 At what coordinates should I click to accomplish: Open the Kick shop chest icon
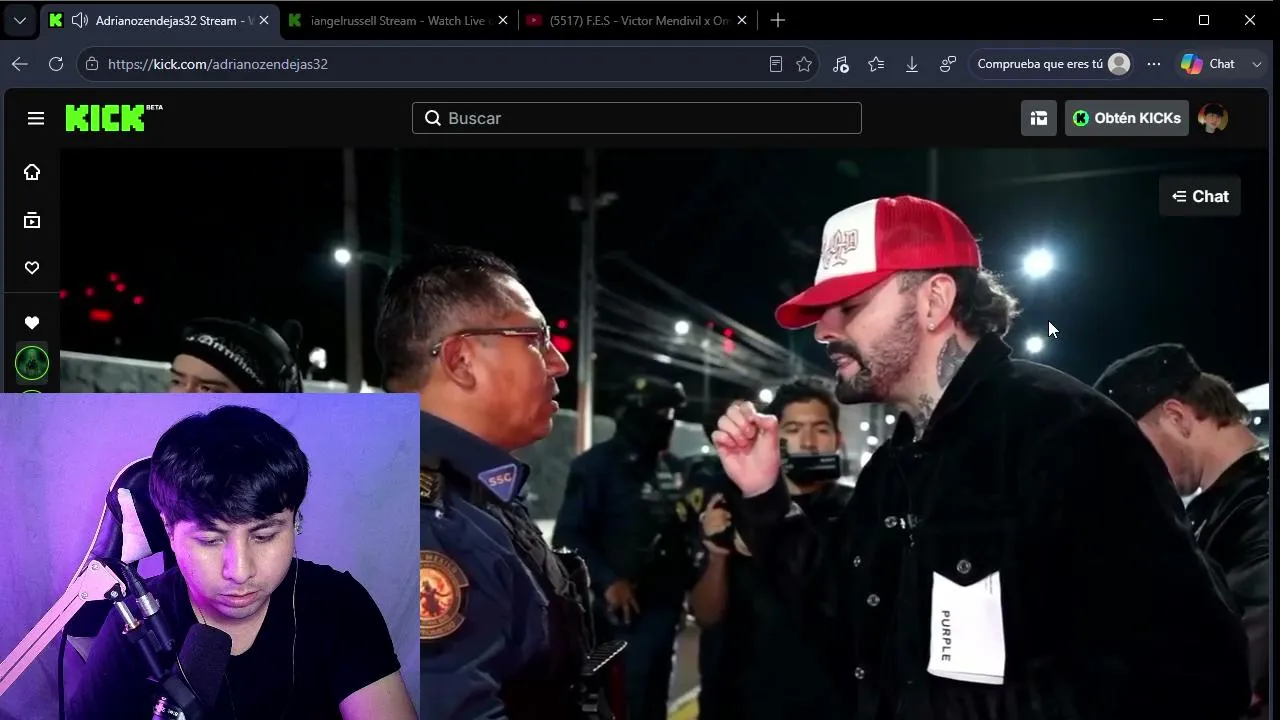pyautogui.click(x=1039, y=118)
